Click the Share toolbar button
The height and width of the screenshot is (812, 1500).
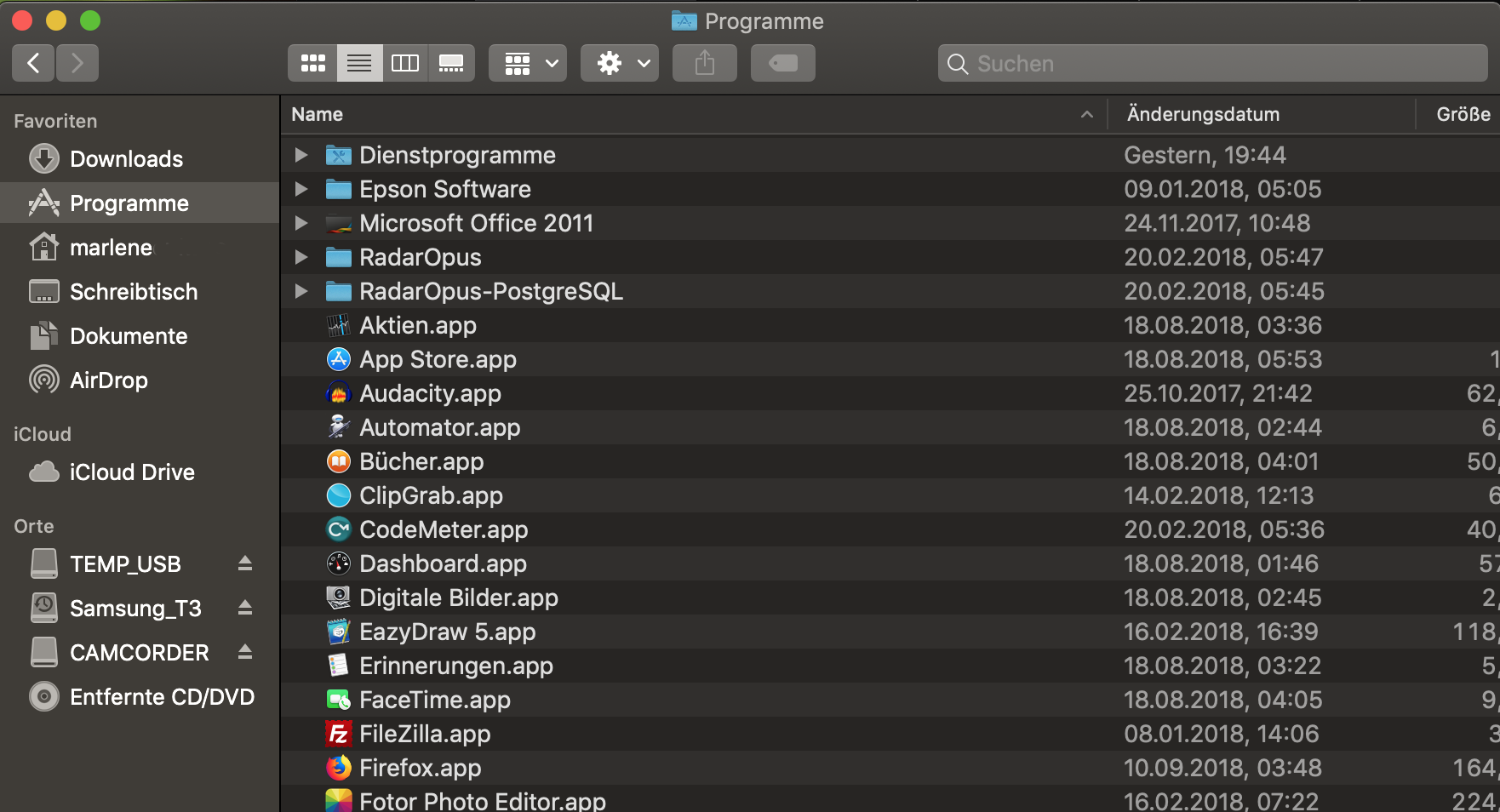point(705,63)
